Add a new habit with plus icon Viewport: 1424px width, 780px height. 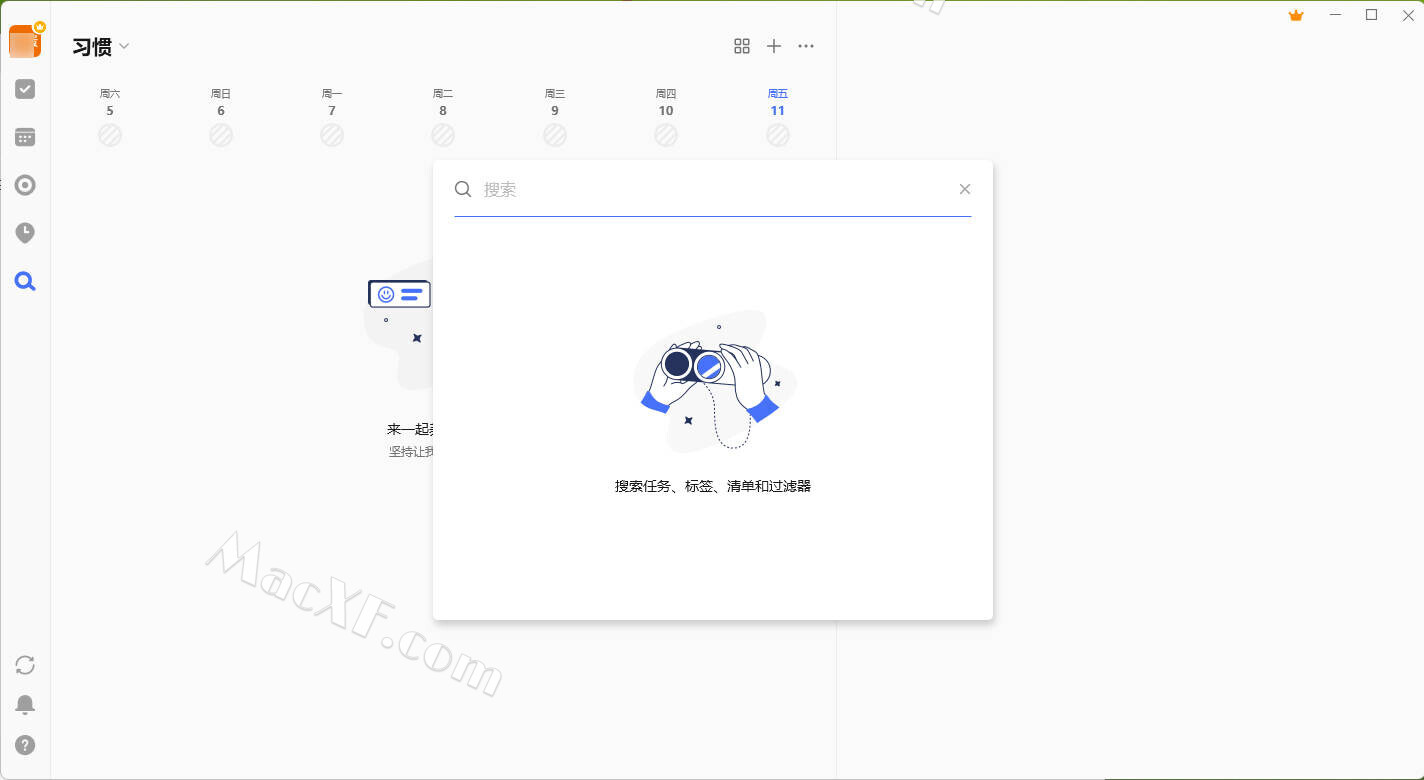click(x=774, y=46)
